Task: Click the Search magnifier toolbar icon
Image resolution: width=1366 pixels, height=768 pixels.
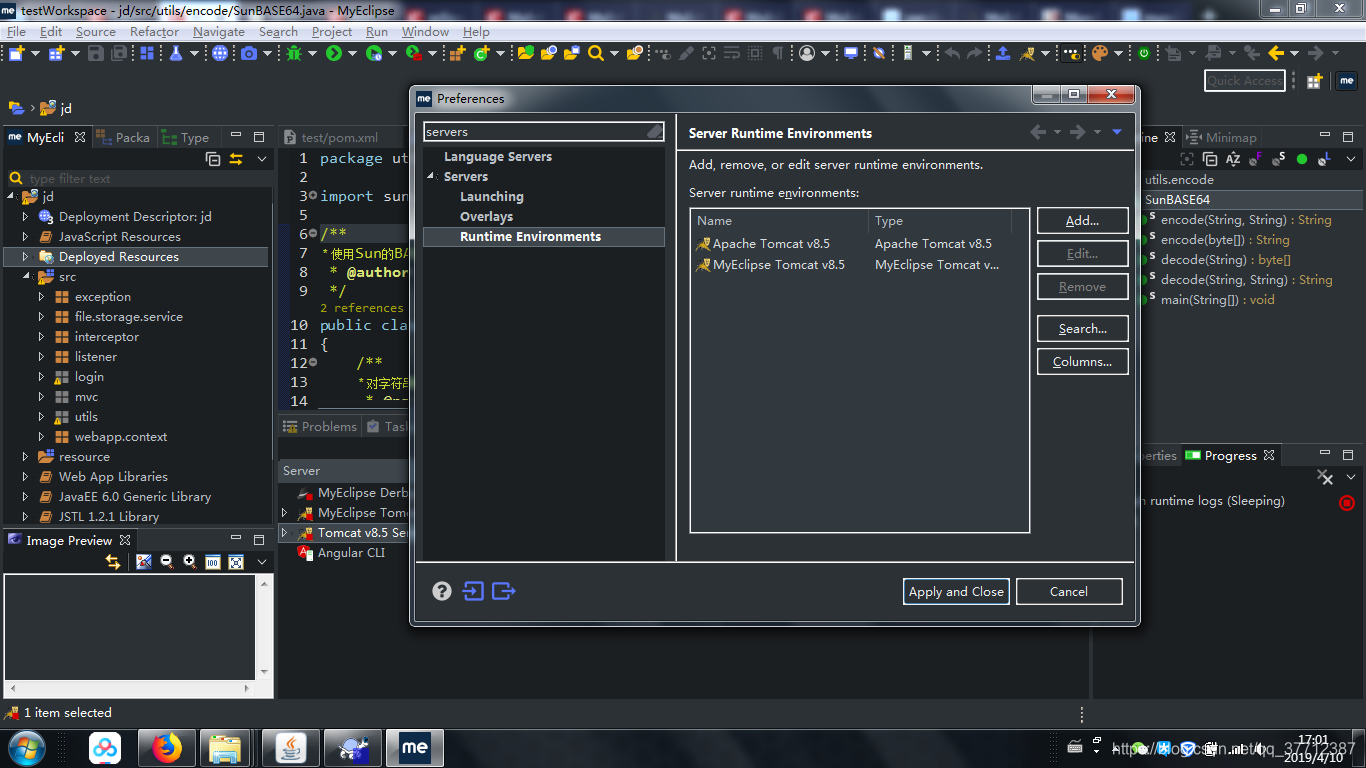Action: pos(596,53)
